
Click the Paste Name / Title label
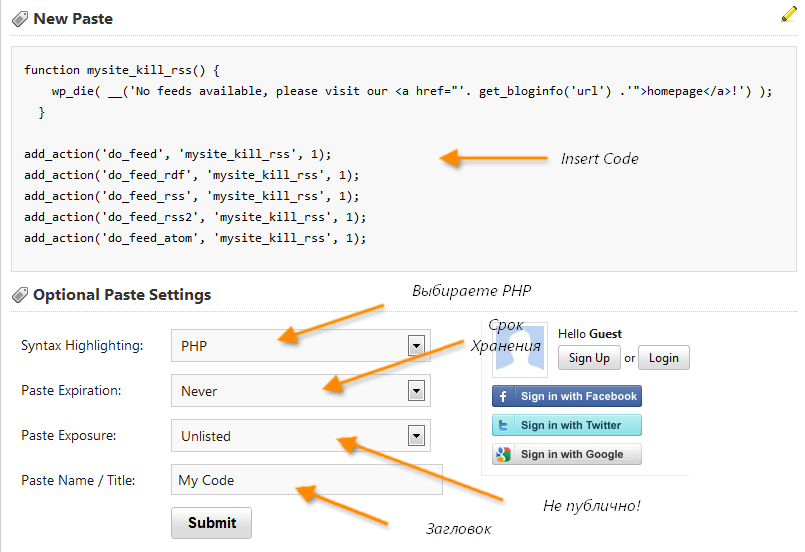point(78,481)
